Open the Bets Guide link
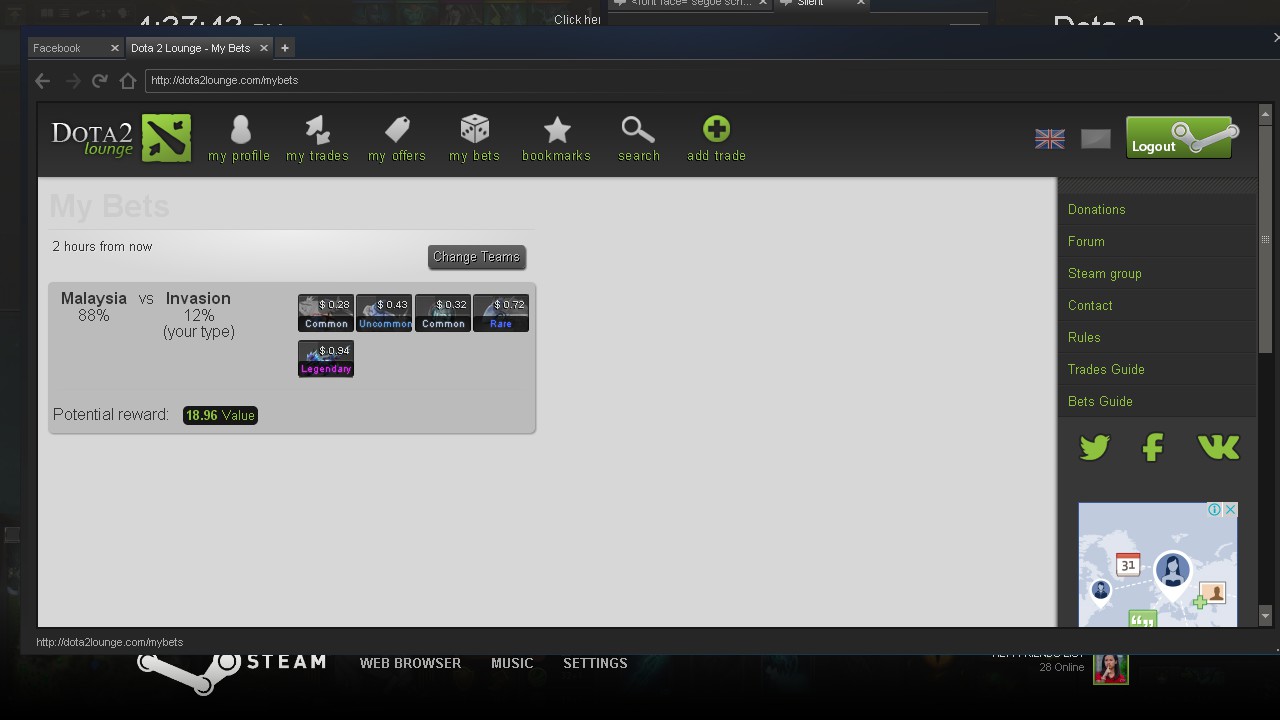 tap(1100, 401)
